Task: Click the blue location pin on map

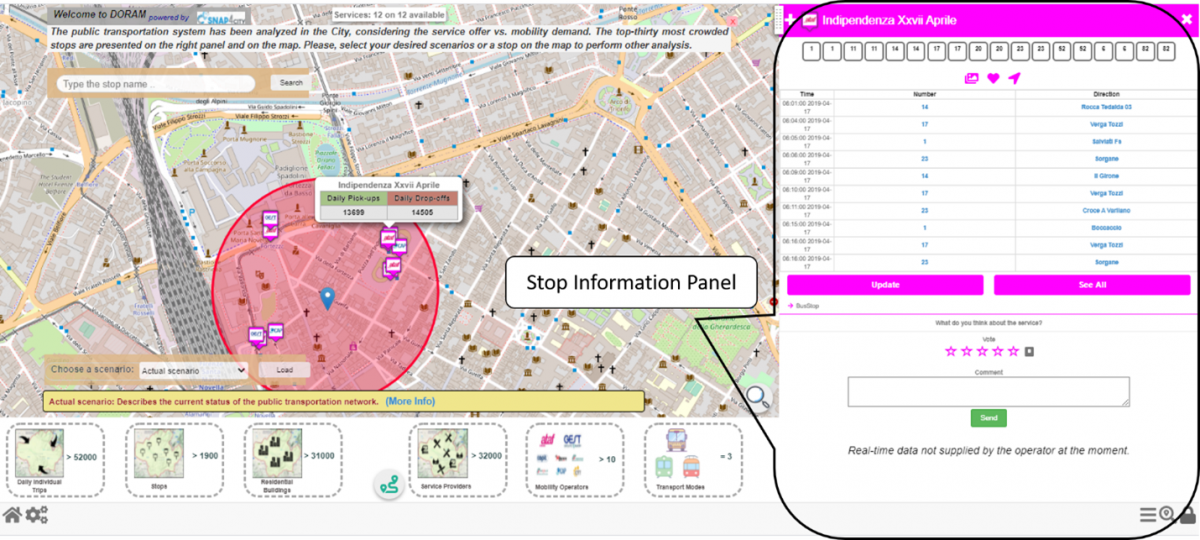Action: tap(327, 297)
